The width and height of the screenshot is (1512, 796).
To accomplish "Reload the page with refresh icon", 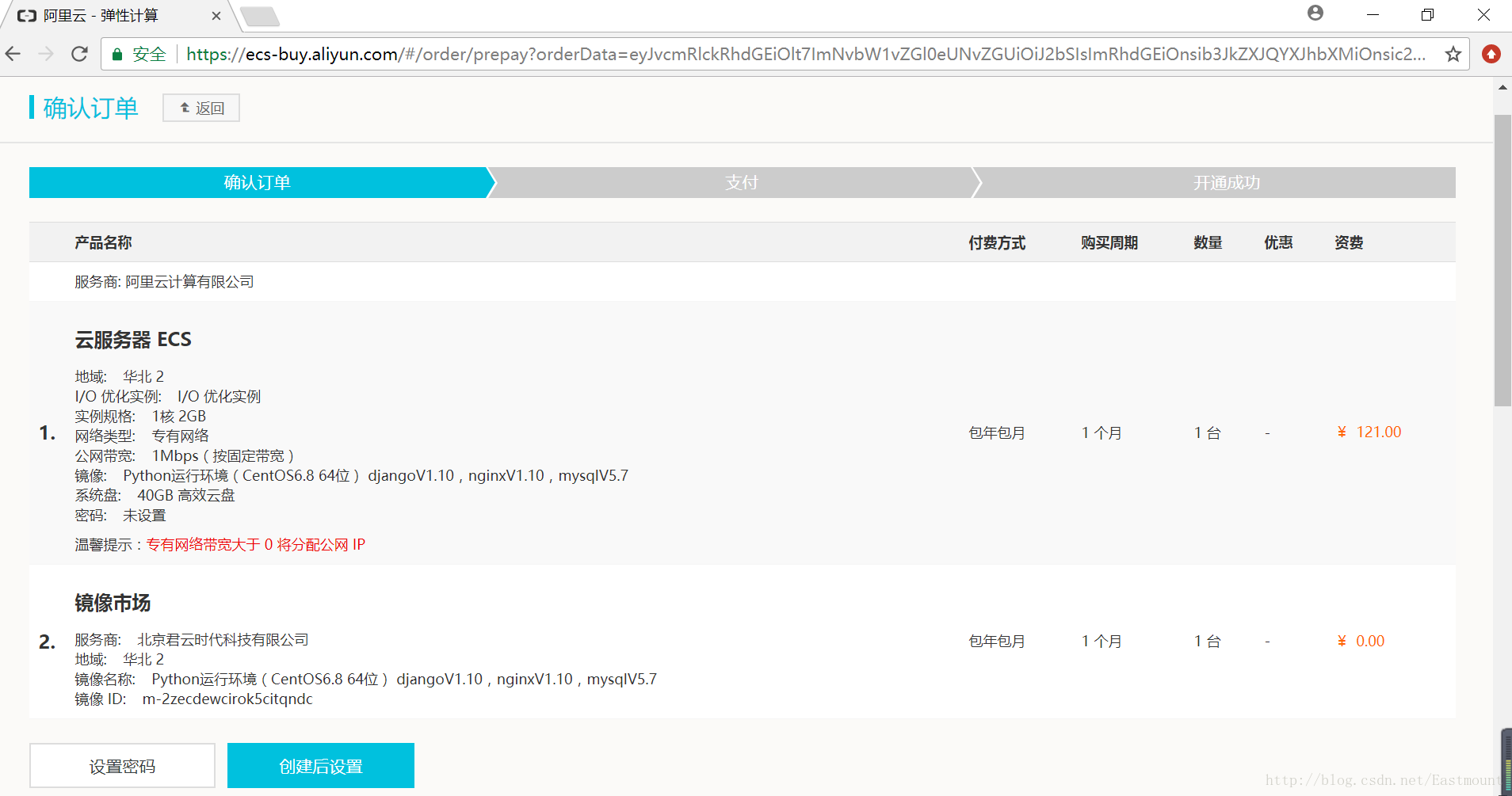I will (79, 54).
